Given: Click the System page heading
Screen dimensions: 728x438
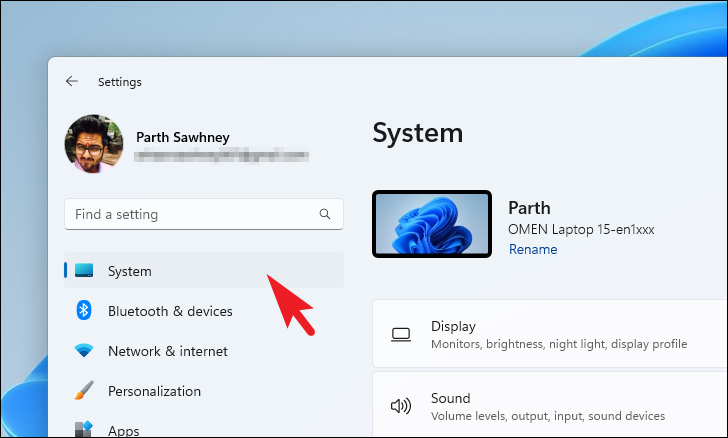Looking at the screenshot, I should pos(417,133).
